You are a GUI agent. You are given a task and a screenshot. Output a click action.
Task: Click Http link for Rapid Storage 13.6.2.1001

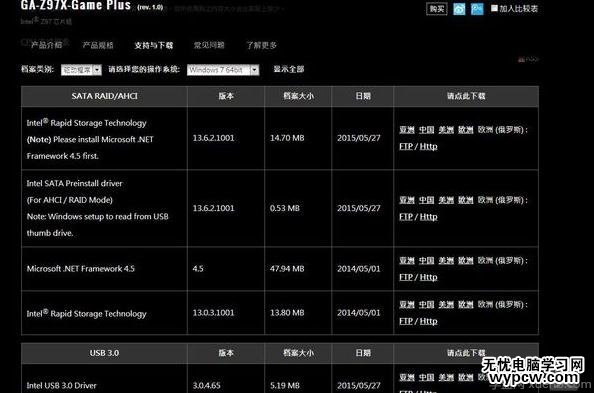coord(428,146)
